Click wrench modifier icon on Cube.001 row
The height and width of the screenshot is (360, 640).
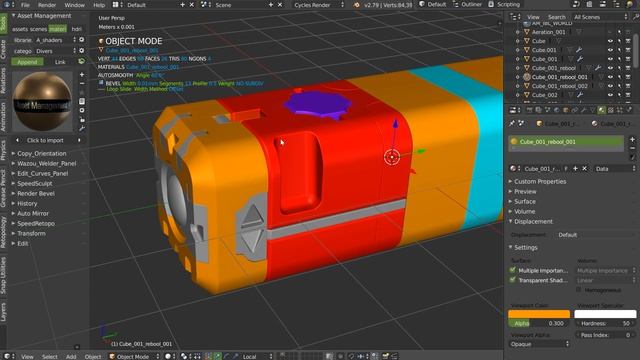pyautogui.click(x=579, y=50)
